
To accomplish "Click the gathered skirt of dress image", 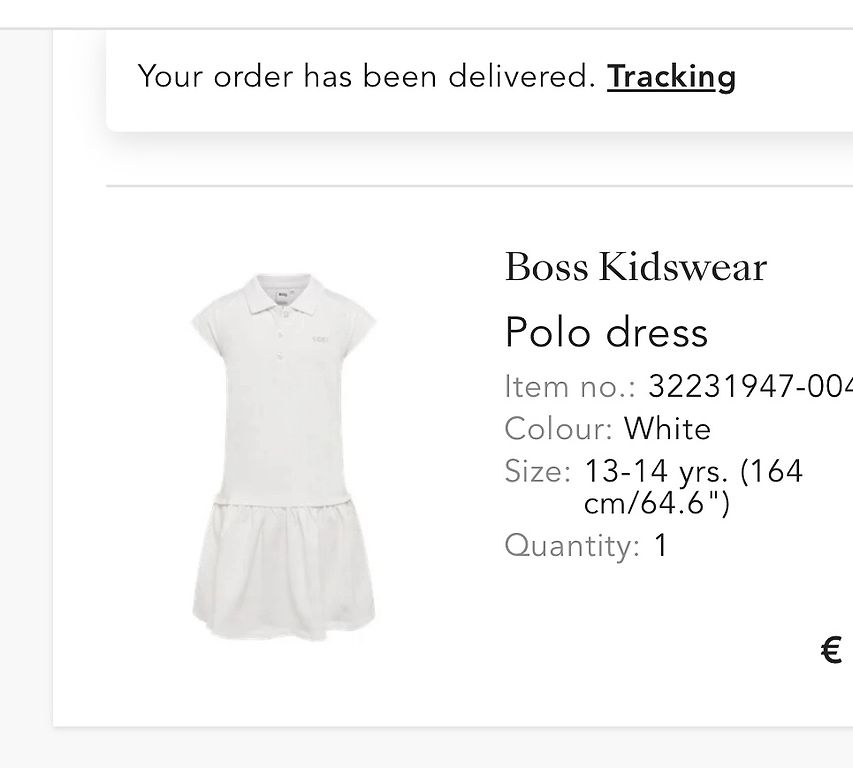I will pyautogui.click(x=283, y=571).
